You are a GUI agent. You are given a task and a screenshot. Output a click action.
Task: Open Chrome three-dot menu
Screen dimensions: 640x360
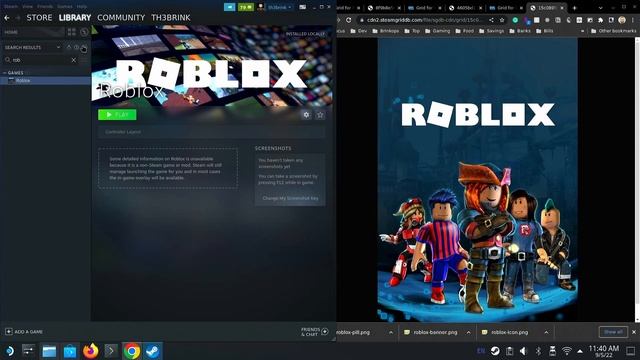633,20
